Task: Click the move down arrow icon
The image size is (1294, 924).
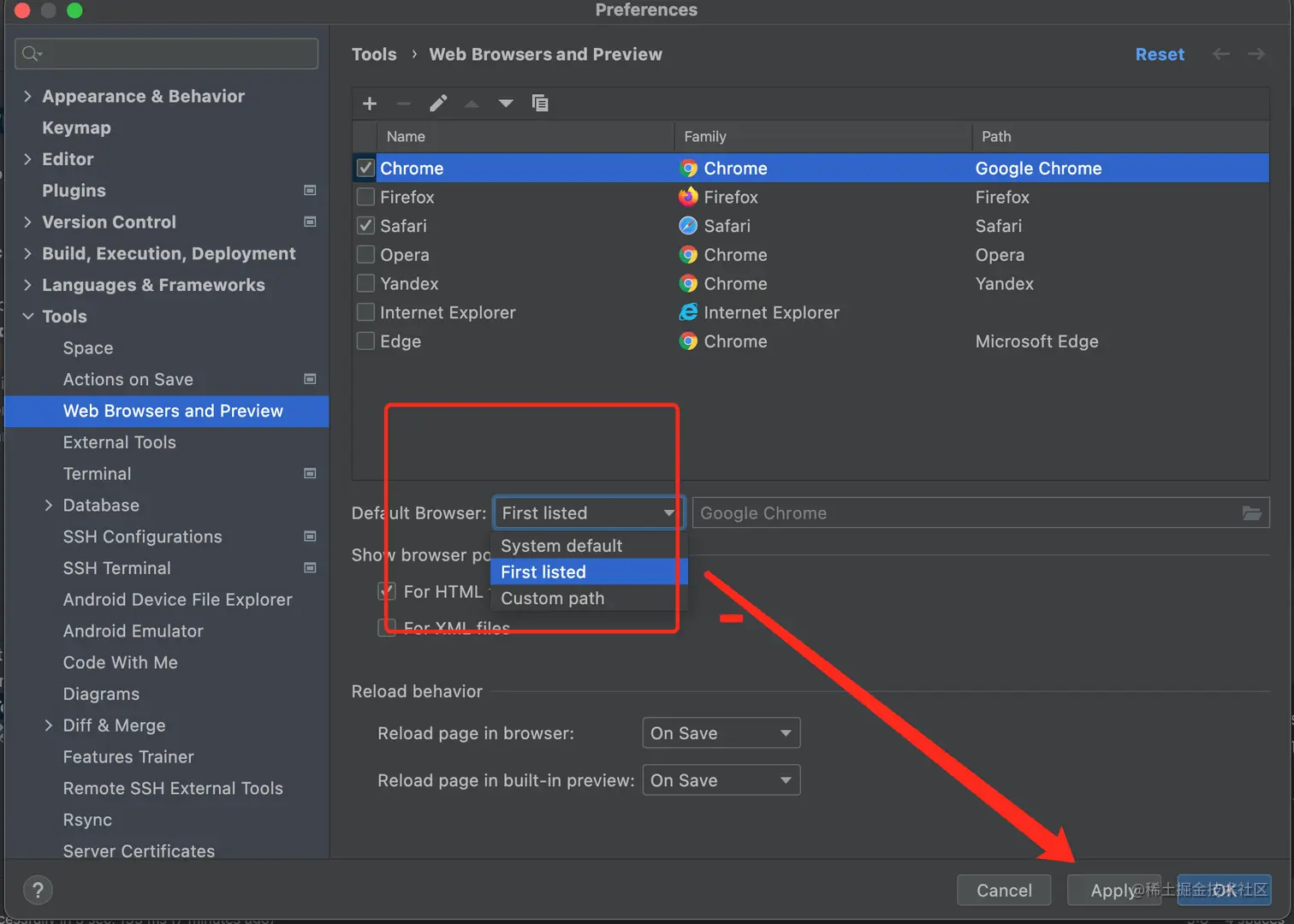Action: (x=506, y=104)
